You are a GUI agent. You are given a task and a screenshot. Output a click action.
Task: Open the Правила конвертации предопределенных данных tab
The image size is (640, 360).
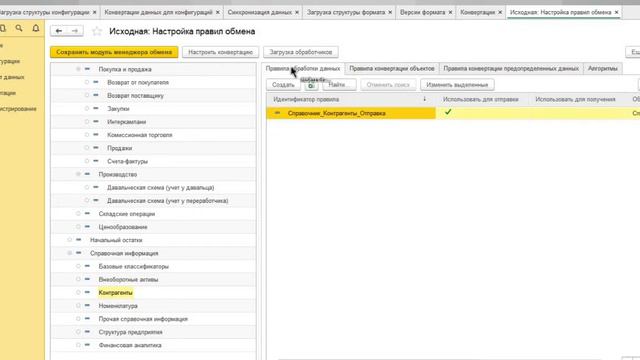click(x=511, y=69)
